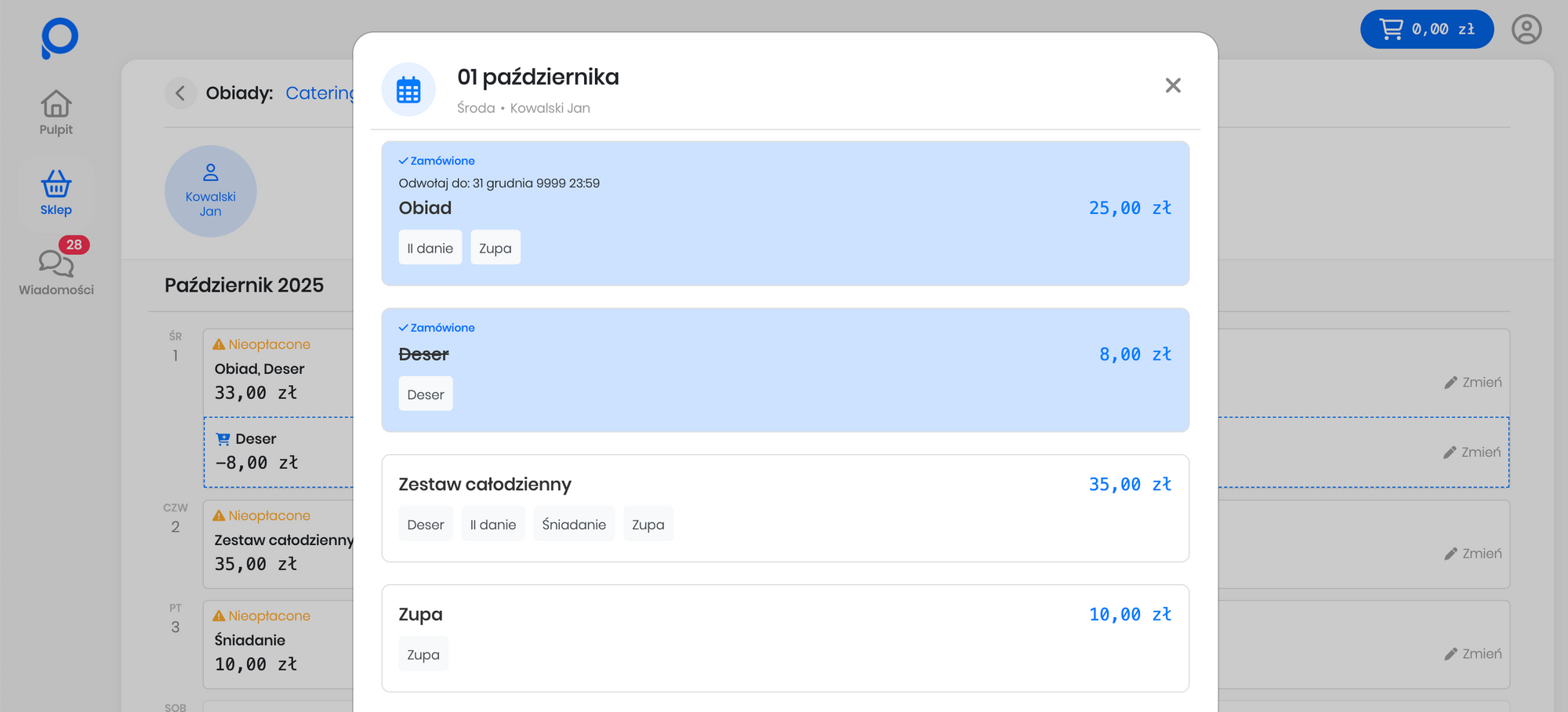Click Zmień for Friday's Śniadanie order
This screenshot has width=1568, height=712.
click(1473, 654)
